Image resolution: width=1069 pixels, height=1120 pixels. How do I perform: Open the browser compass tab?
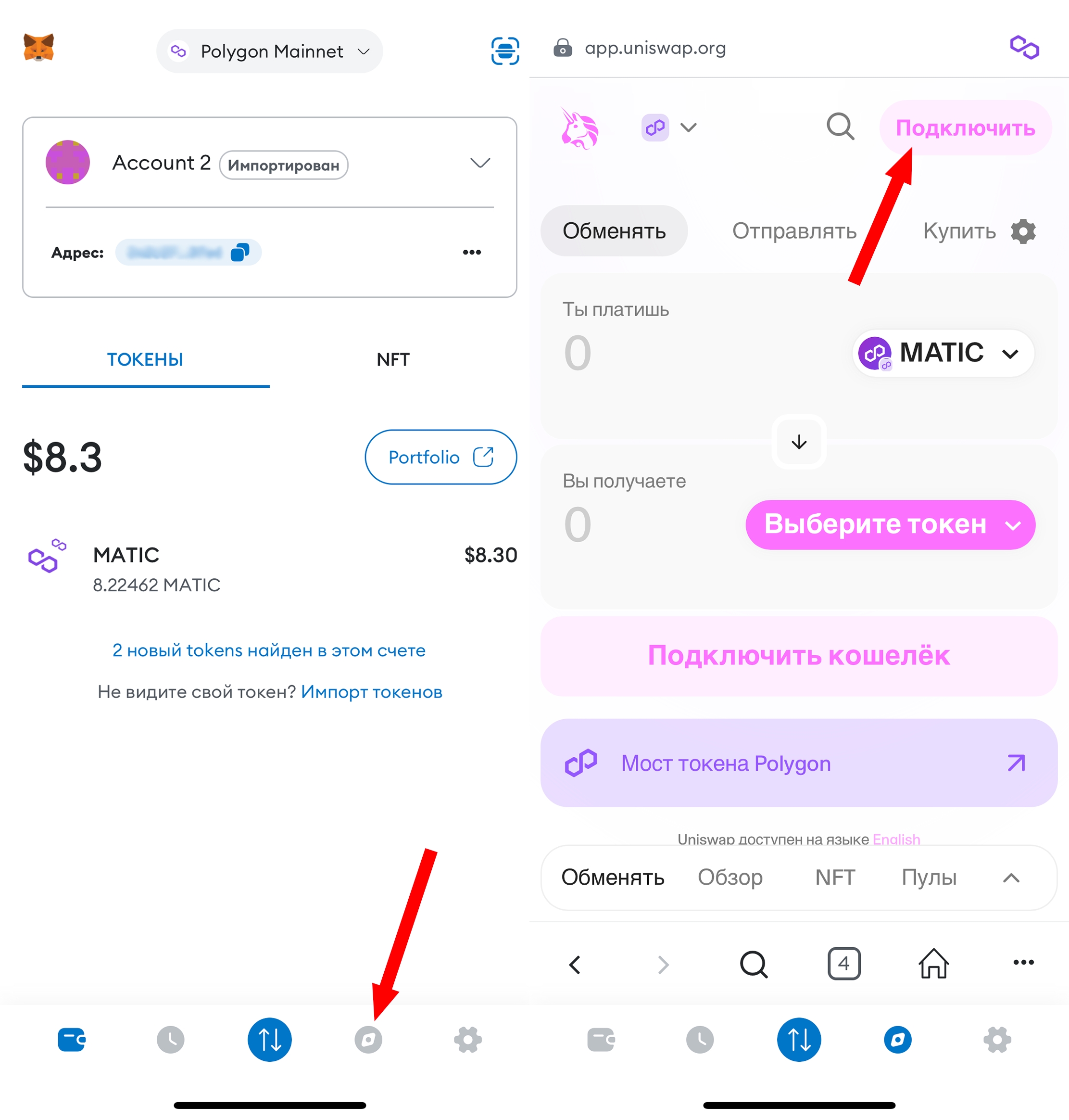(x=368, y=1040)
